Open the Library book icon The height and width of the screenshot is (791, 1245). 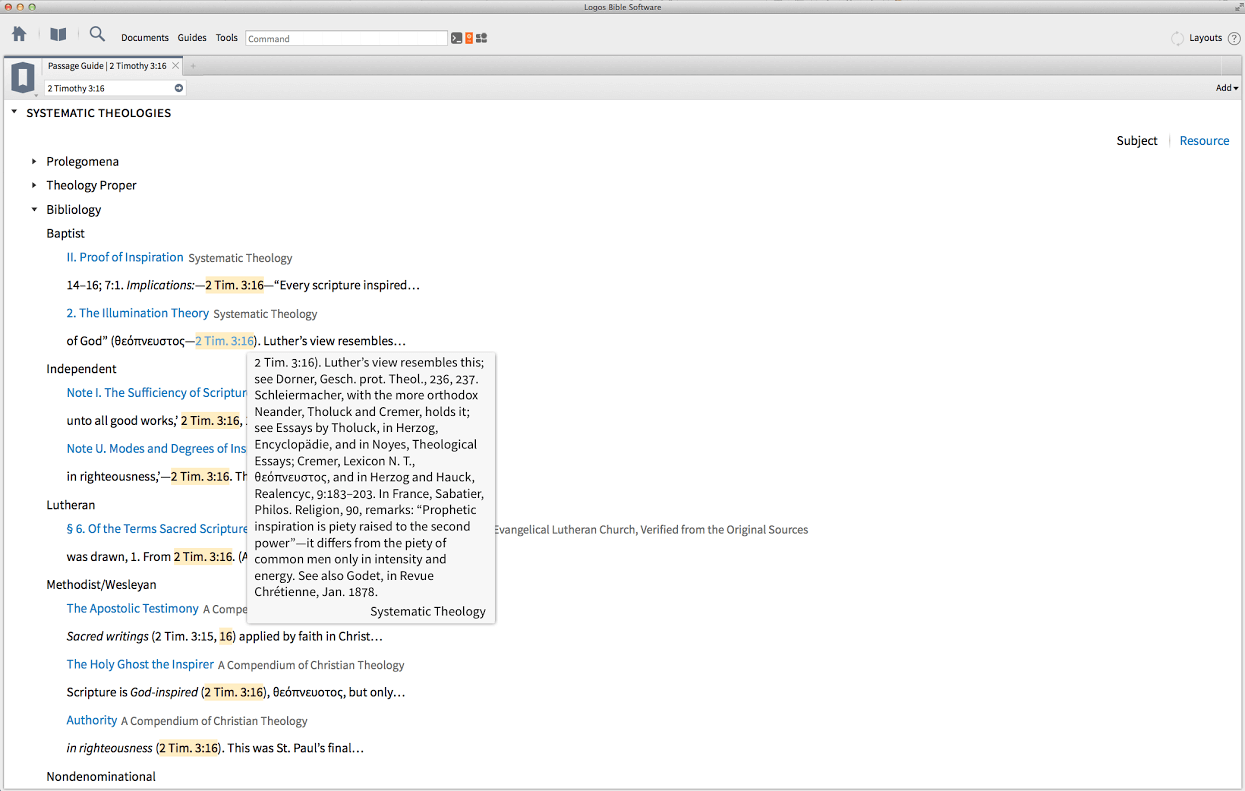(x=58, y=35)
